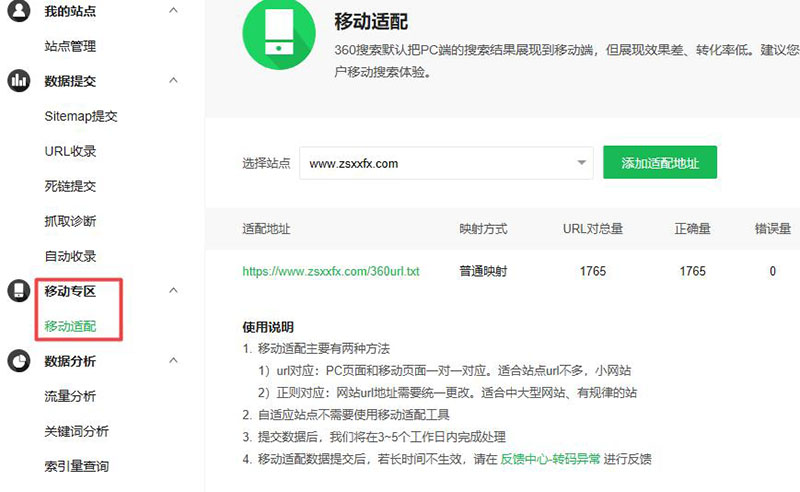Select 移动适配 in sidebar
The height and width of the screenshot is (492, 800).
tap(70, 326)
